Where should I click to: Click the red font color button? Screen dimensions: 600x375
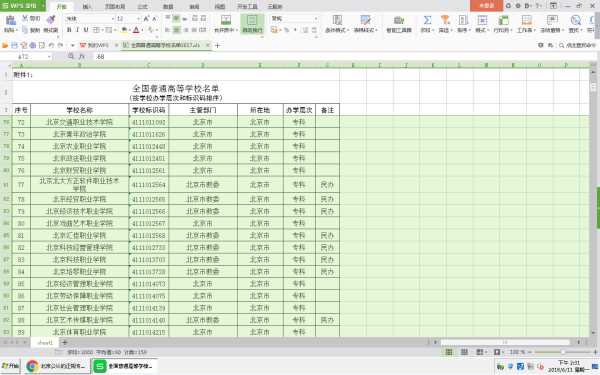click(136, 30)
